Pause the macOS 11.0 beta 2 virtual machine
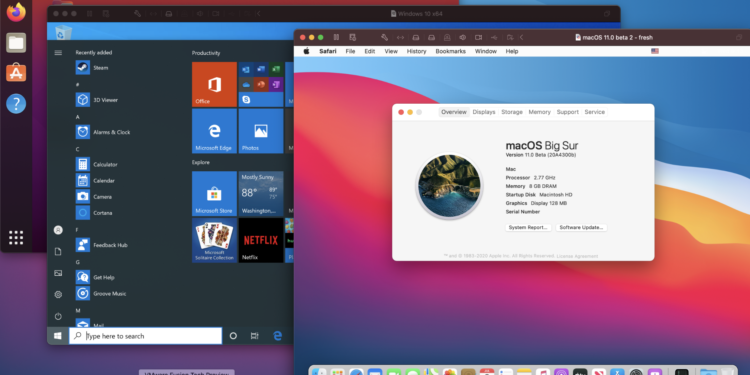The height and width of the screenshot is (375, 750). 336,37
